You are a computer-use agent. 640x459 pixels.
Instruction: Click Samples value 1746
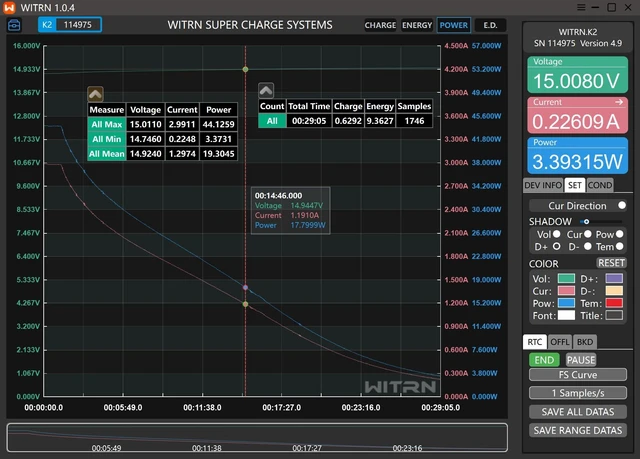(x=414, y=121)
